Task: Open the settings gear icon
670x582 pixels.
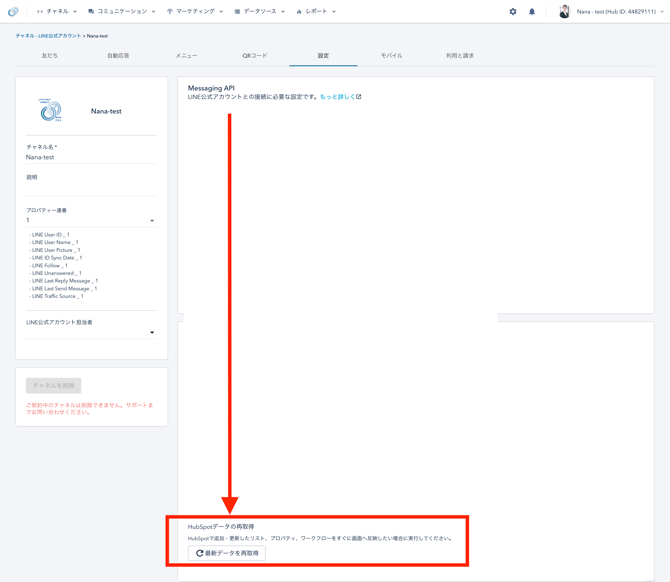Action: click(513, 12)
